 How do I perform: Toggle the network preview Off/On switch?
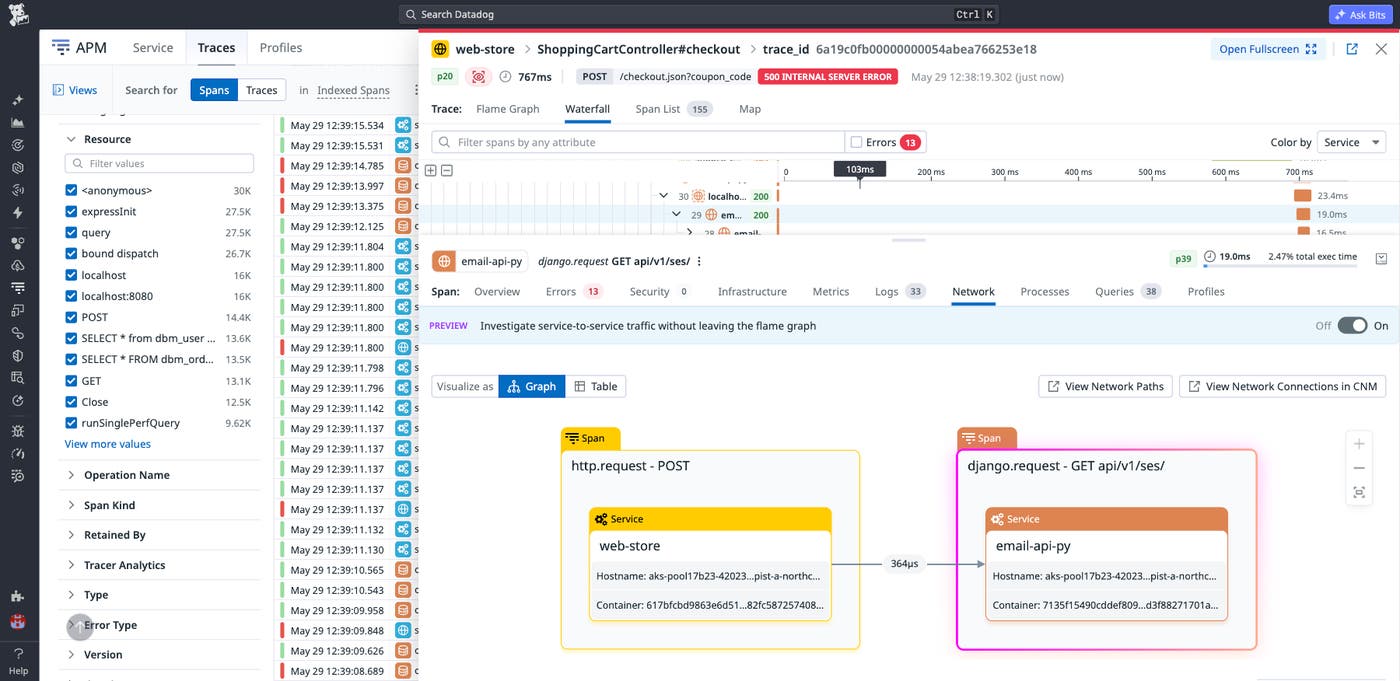pos(1352,325)
